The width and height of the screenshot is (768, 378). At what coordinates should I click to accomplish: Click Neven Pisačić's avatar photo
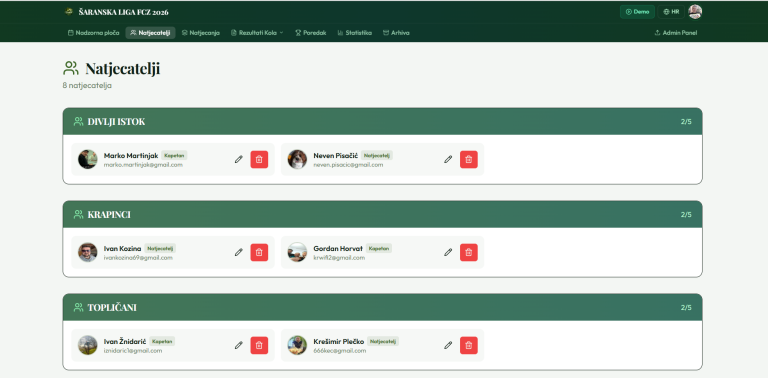click(x=297, y=159)
